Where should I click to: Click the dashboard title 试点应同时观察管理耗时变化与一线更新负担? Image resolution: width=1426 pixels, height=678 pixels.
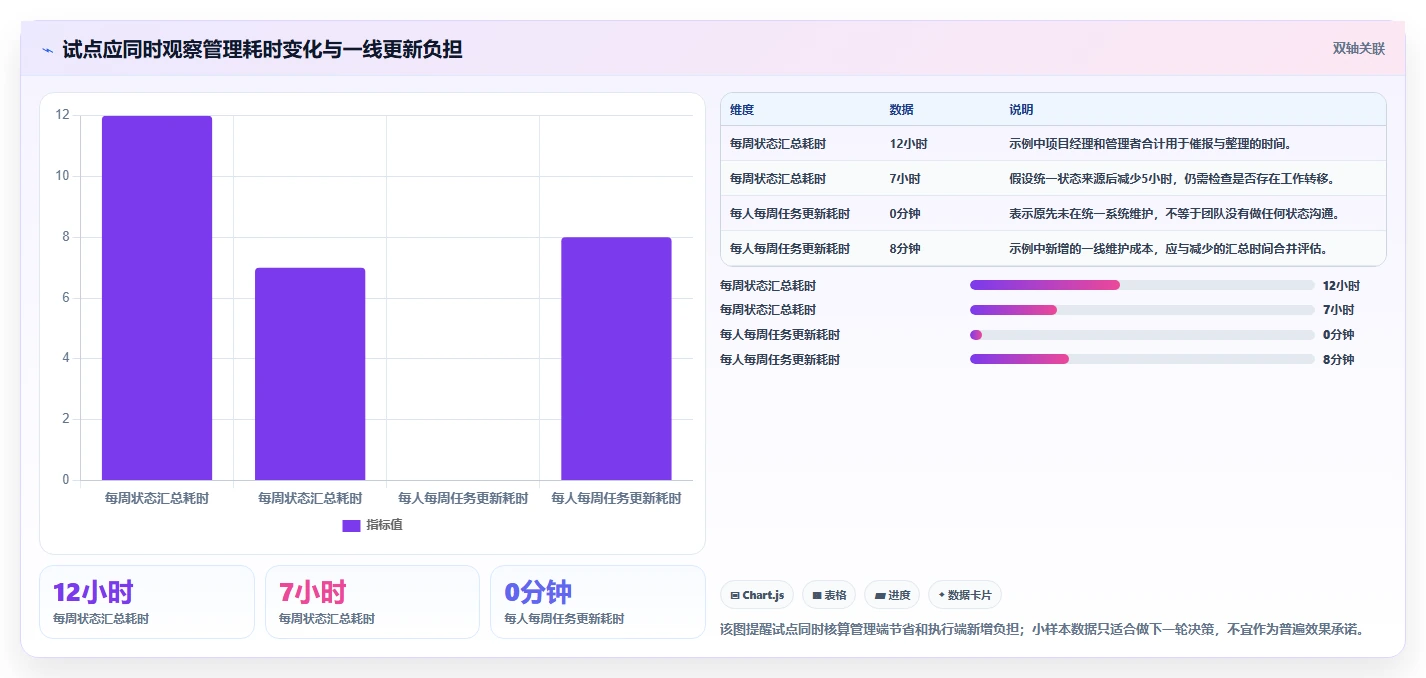(x=262, y=50)
